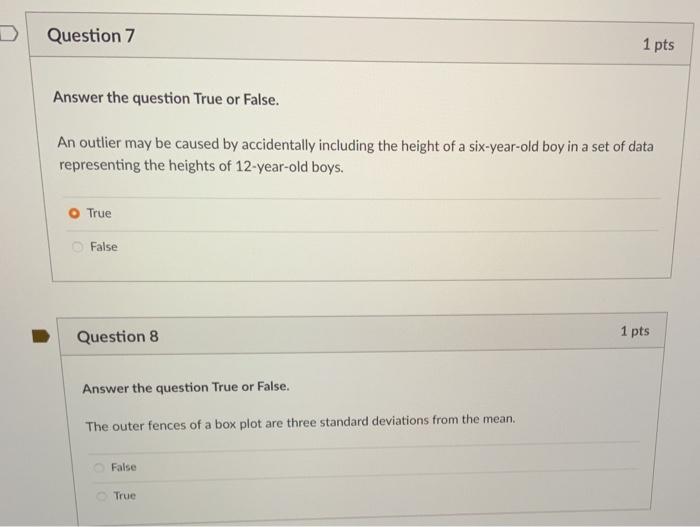Click Question 7's "Answer the question True or False" heading
The image size is (700, 527).
(166, 99)
